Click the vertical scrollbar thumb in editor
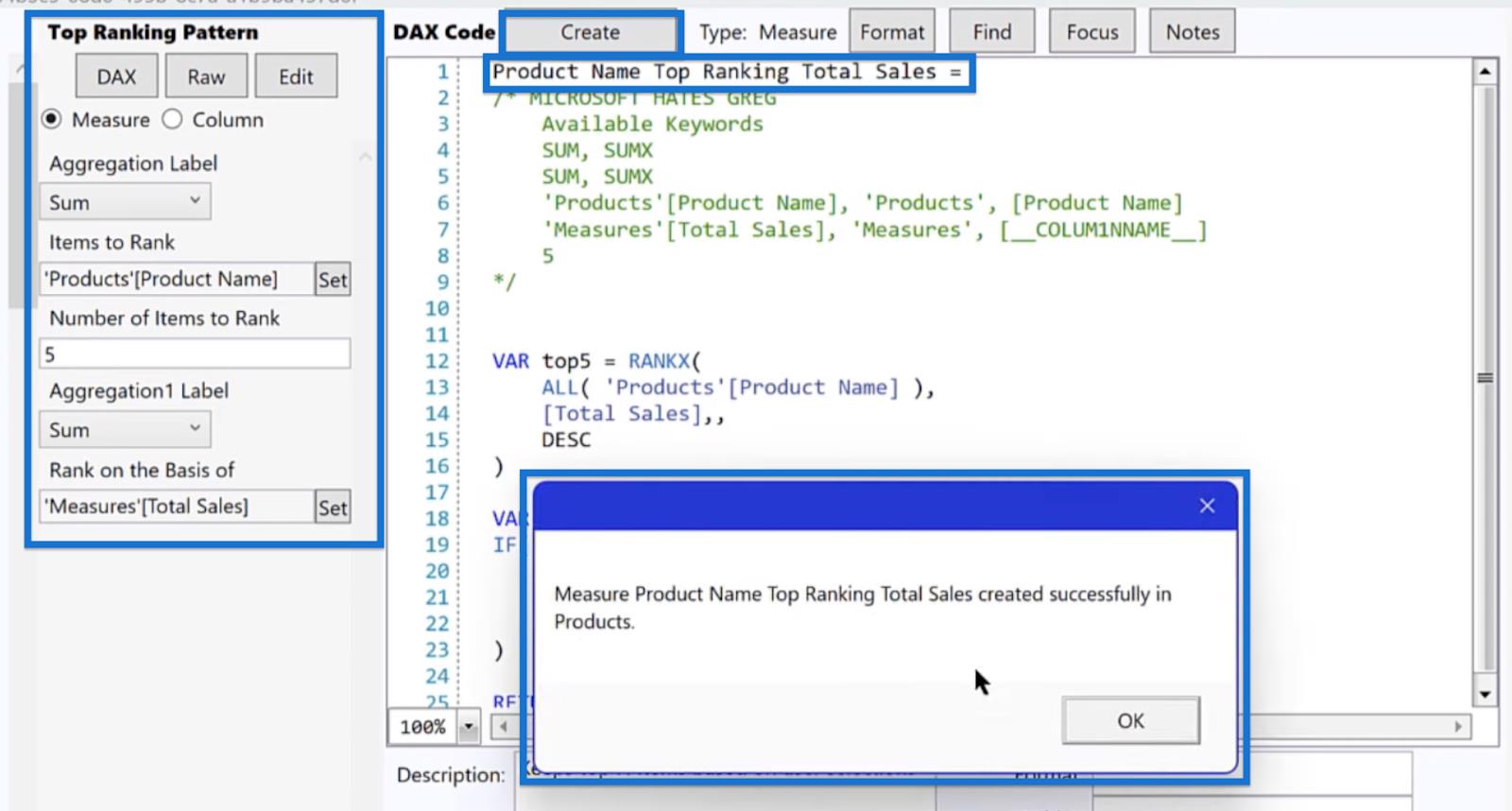1512x811 pixels. pyautogui.click(x=1485, y=378)
